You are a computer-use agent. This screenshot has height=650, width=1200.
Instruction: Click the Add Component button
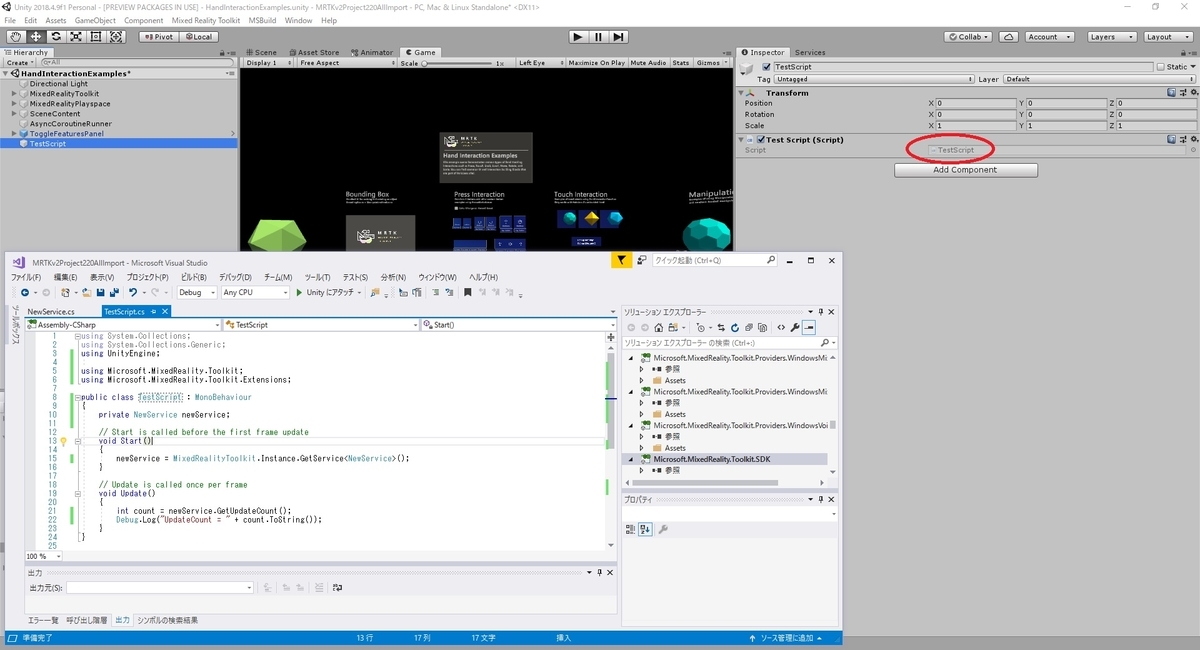click(965, 170)
